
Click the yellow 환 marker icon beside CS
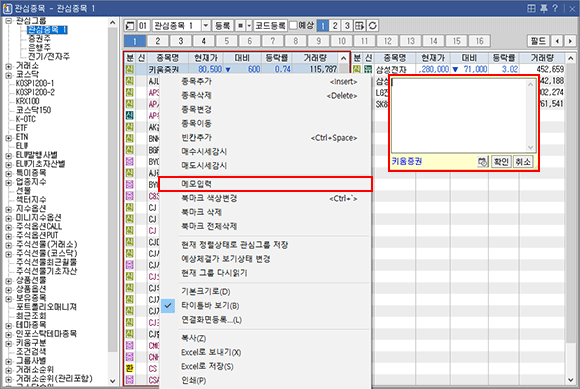(129, 368)
